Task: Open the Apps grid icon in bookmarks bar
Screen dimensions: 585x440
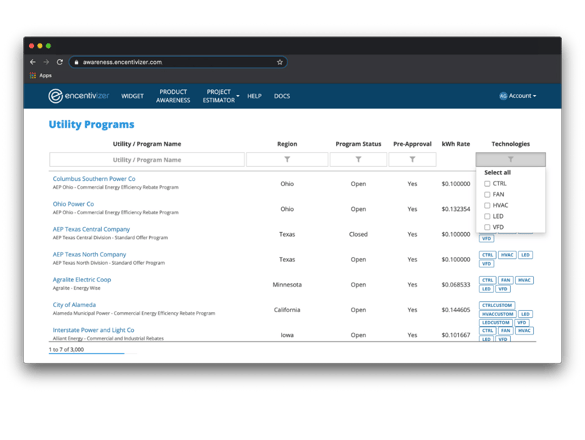Action: click(x=33, y=75)
